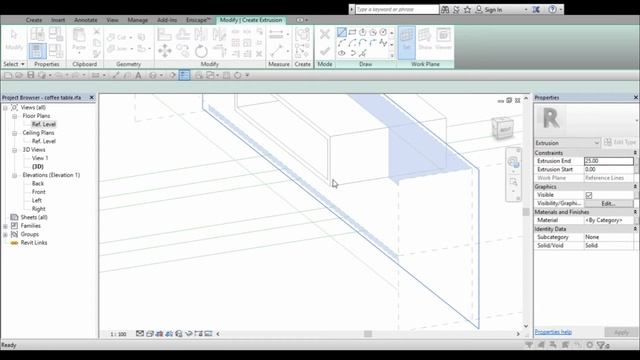The image size is (640, 360).
Task: Select the Trim/Extend tool
Action: point(220,51)
